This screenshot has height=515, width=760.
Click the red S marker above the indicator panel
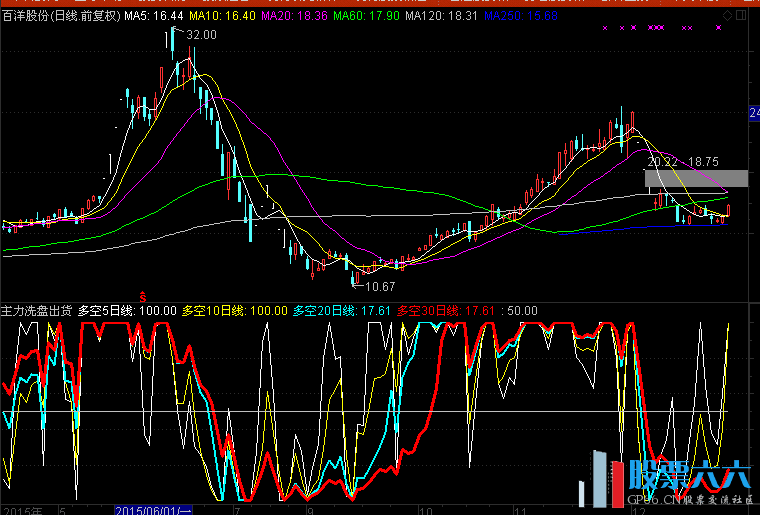point(142,297)
